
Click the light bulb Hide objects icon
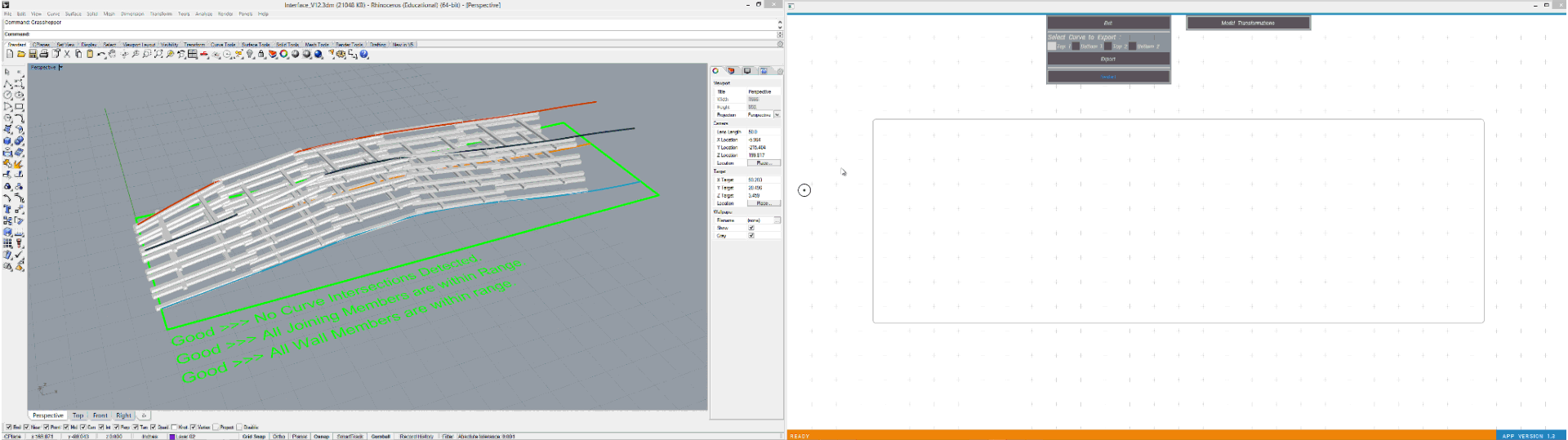(x=250, y=54)
